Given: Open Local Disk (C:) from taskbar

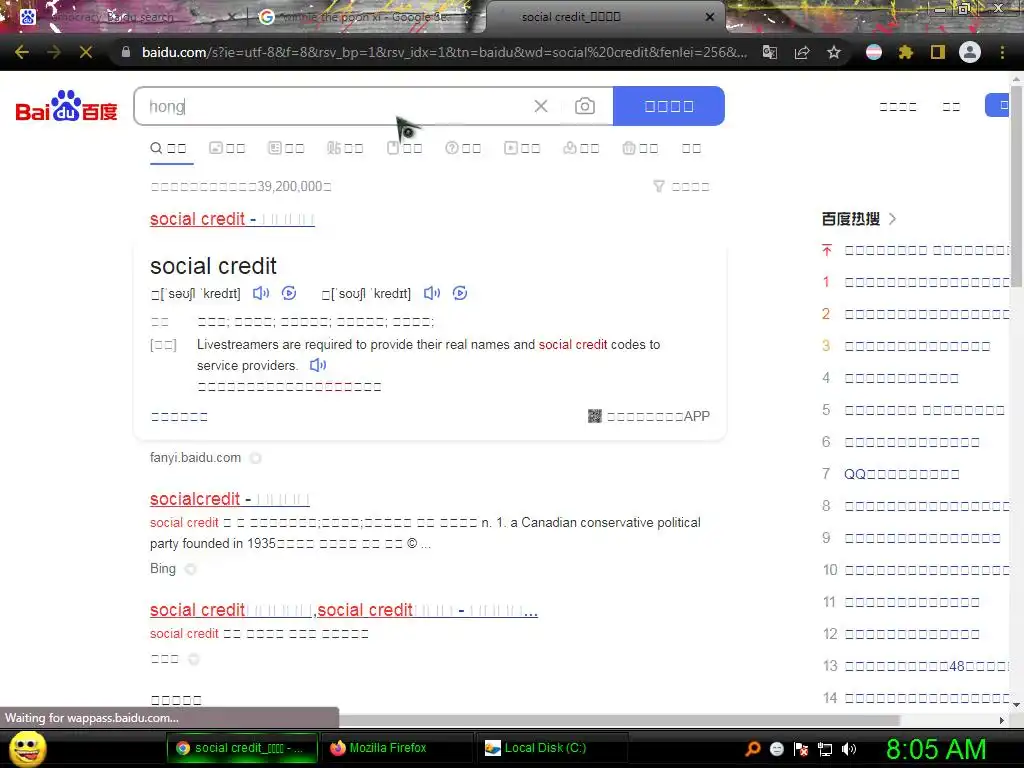Looking at the screenshot, I should [x=552, y=748].
